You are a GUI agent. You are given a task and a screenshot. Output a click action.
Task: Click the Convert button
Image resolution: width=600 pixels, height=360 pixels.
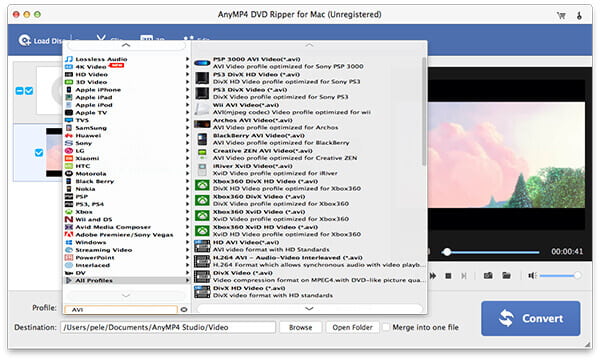tap(530, 318)
